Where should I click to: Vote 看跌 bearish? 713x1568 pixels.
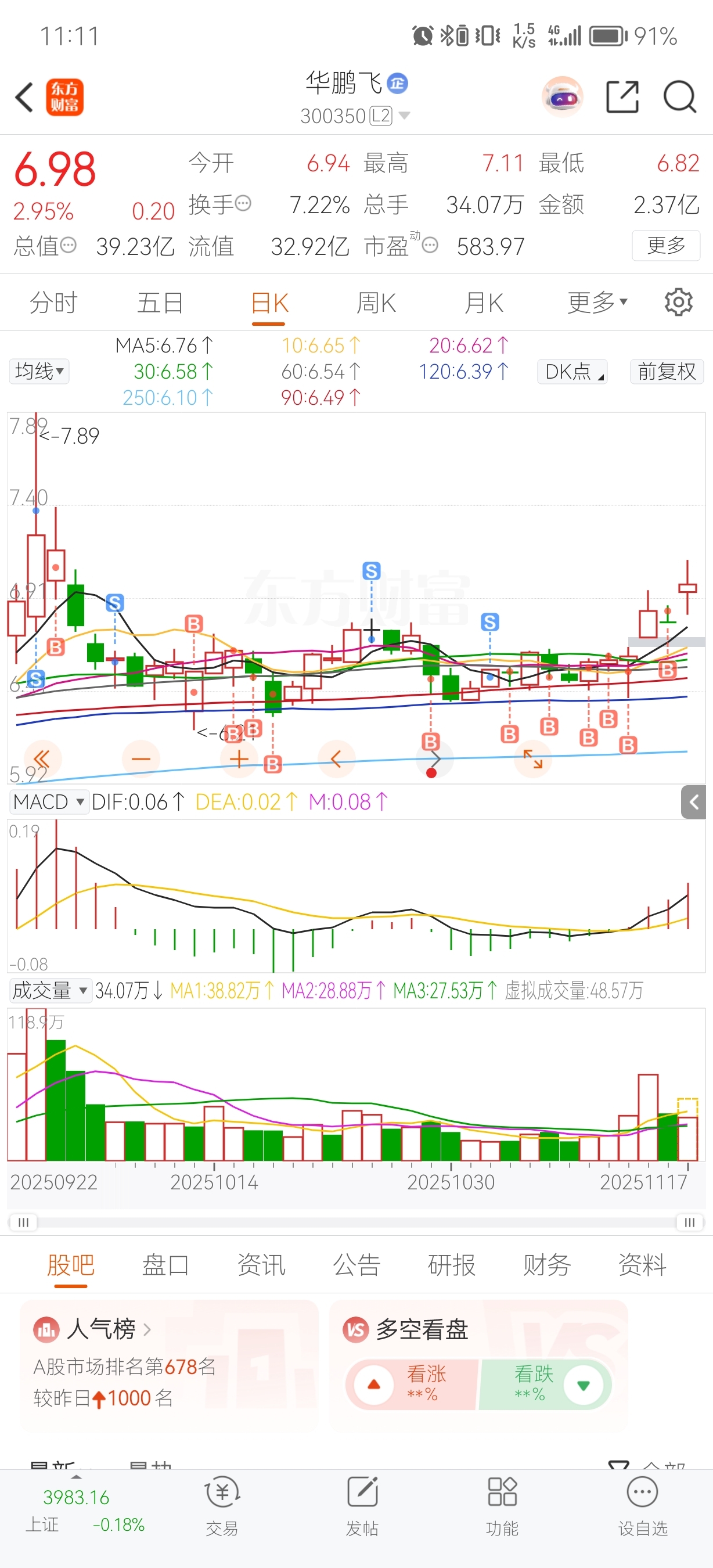click(x=545, y=1385)
